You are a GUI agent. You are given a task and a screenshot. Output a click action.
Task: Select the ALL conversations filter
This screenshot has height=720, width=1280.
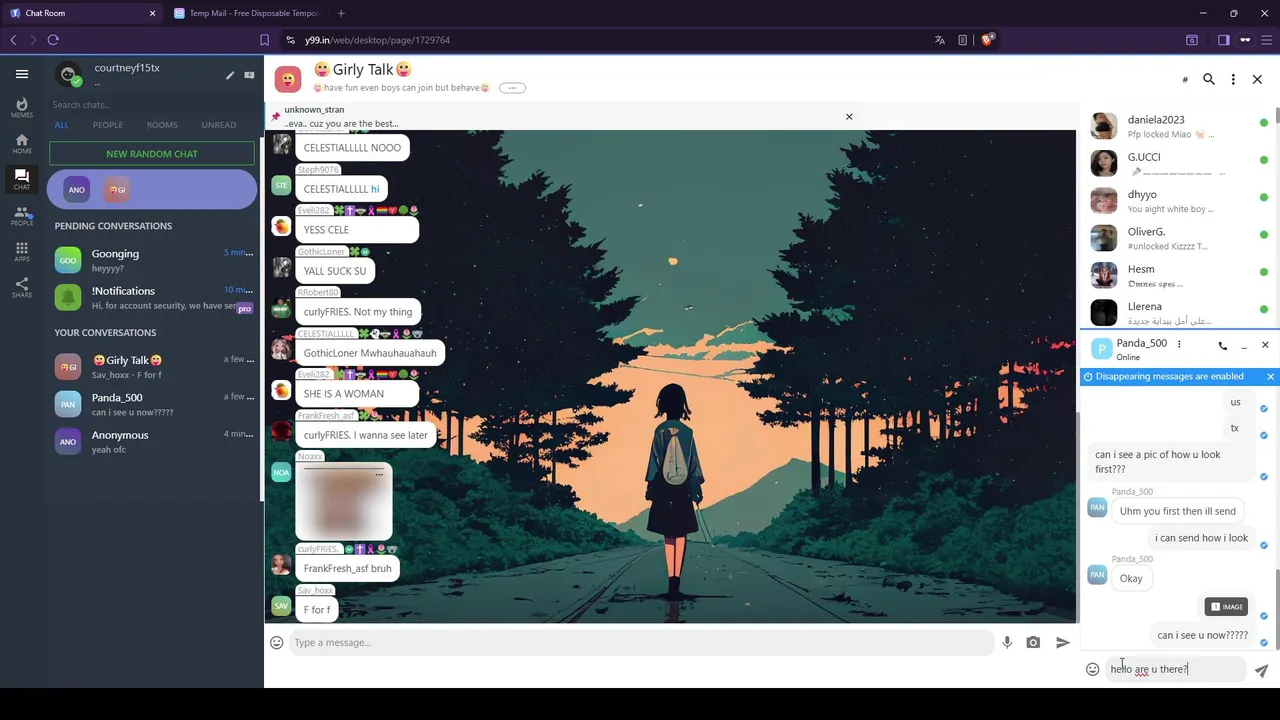[62, 125]
